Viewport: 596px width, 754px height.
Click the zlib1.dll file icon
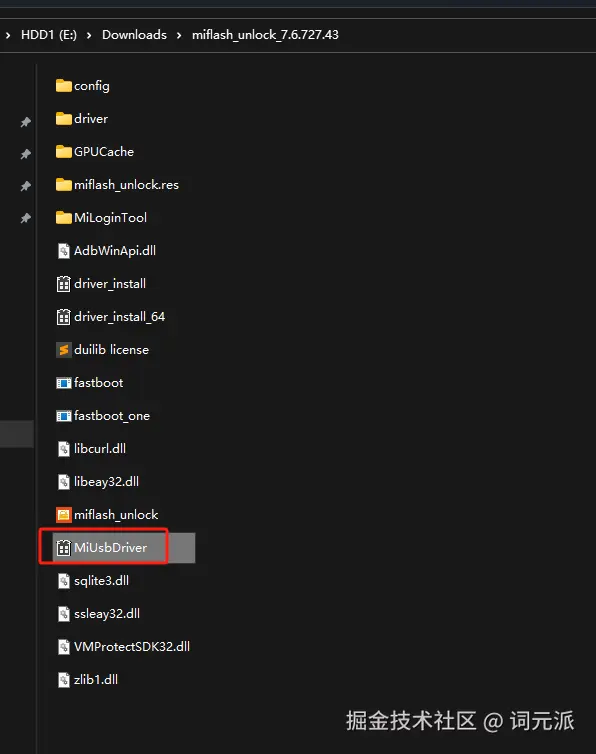63,680
